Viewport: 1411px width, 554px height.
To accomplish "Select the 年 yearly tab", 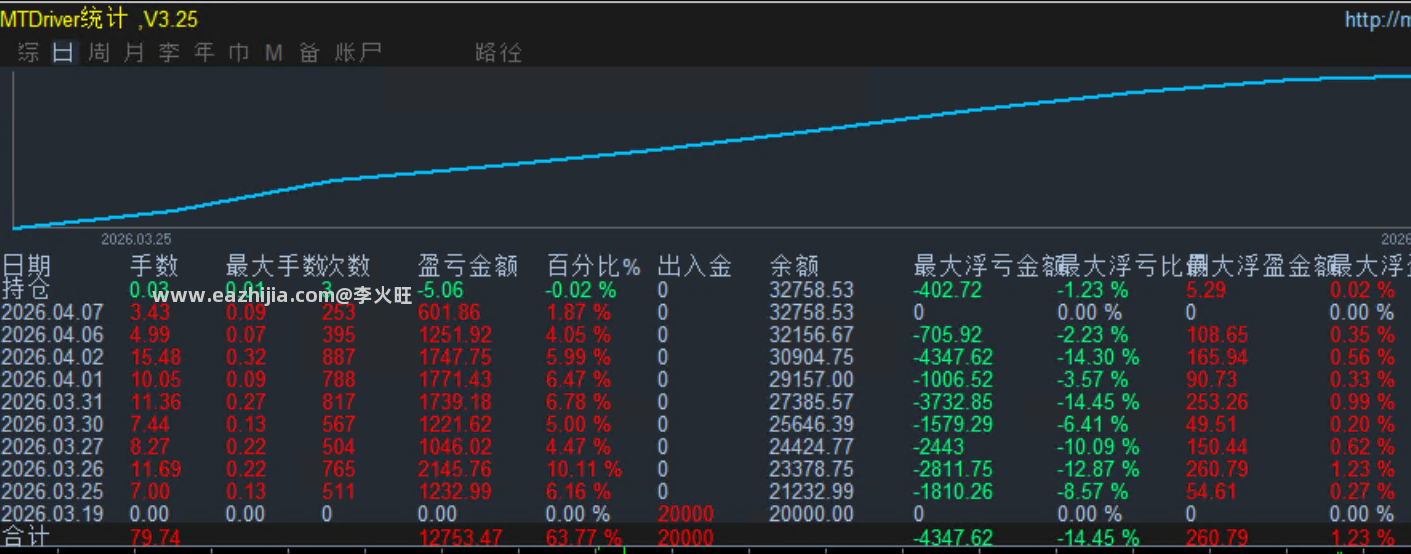I will coord(204,53).
